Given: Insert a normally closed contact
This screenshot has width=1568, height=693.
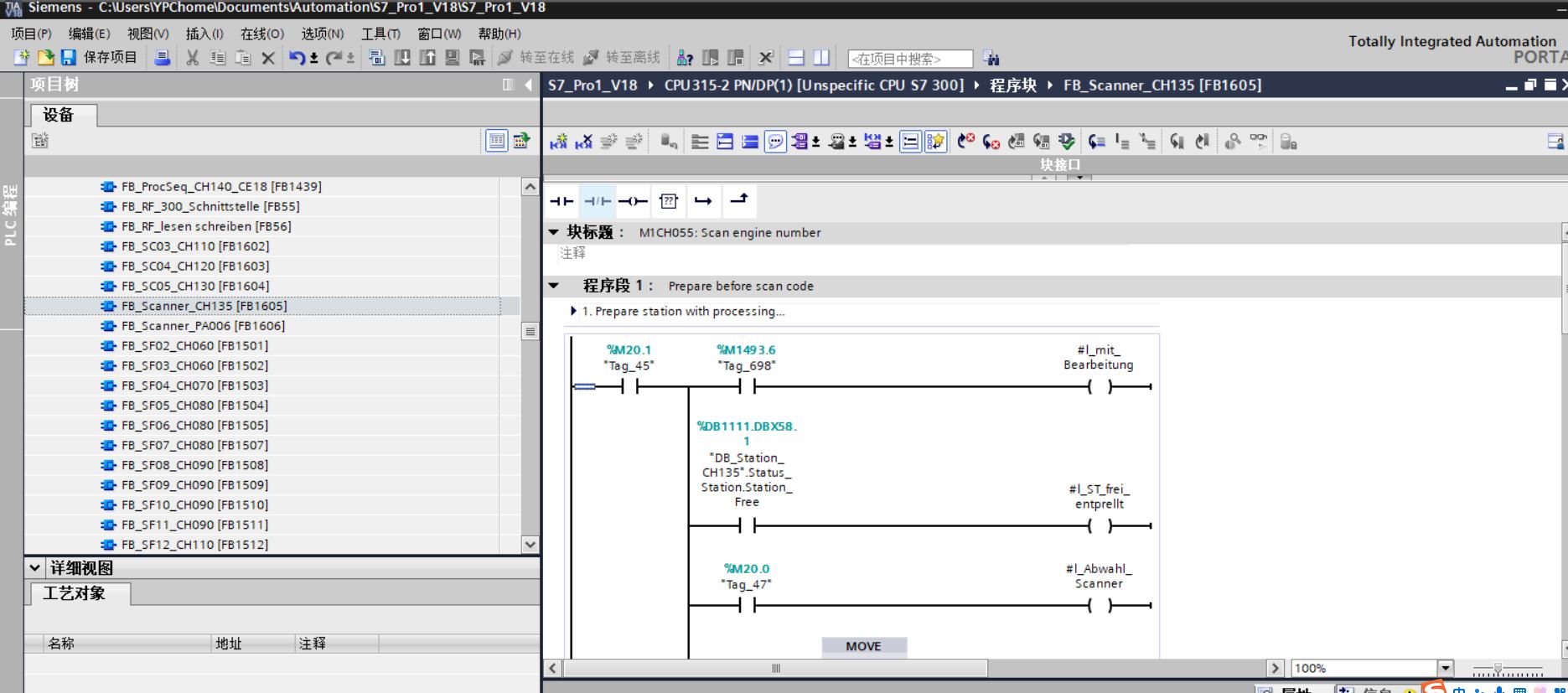Looking at the screenshot, I should (597, 201).
